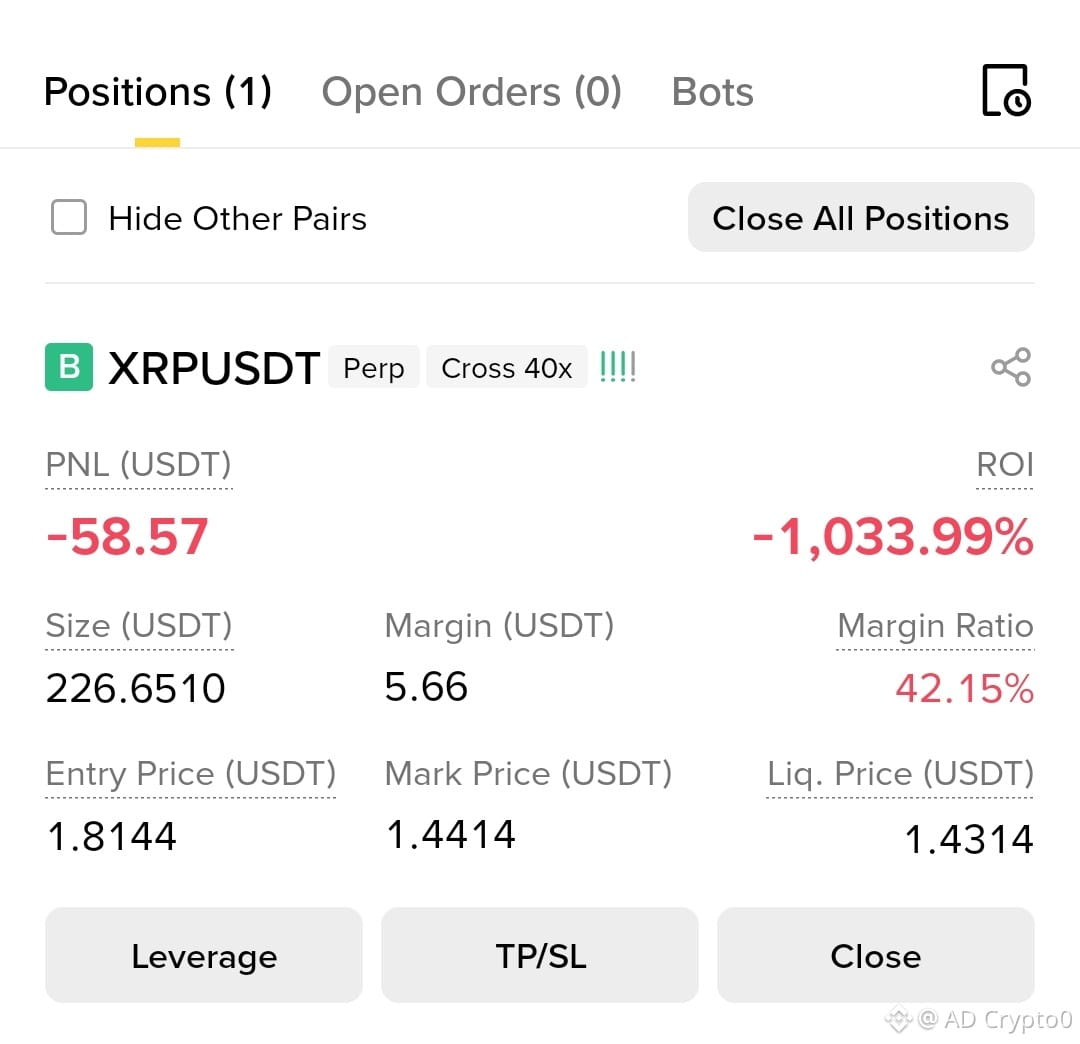Click the Close All Positions button
The height and width of the screenshot is (1044, 1080).
[x=861, y=218]
